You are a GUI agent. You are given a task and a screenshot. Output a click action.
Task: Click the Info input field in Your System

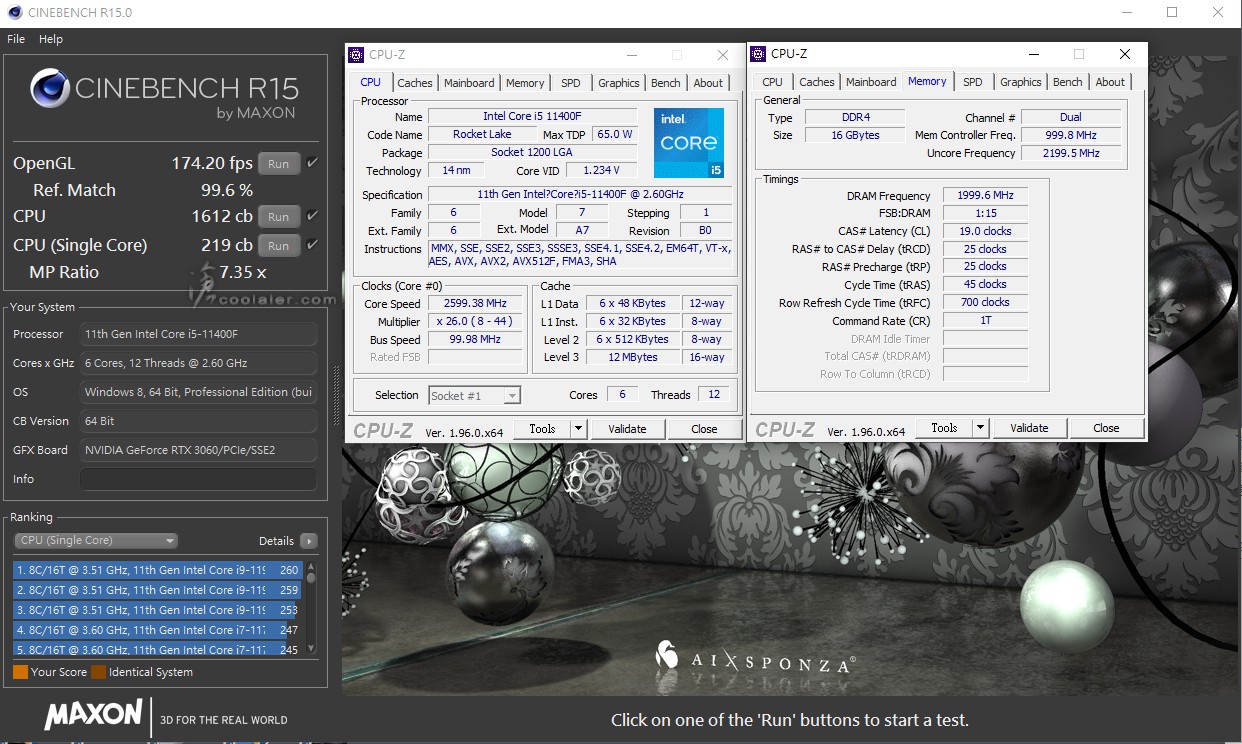[x=198, y=479]
